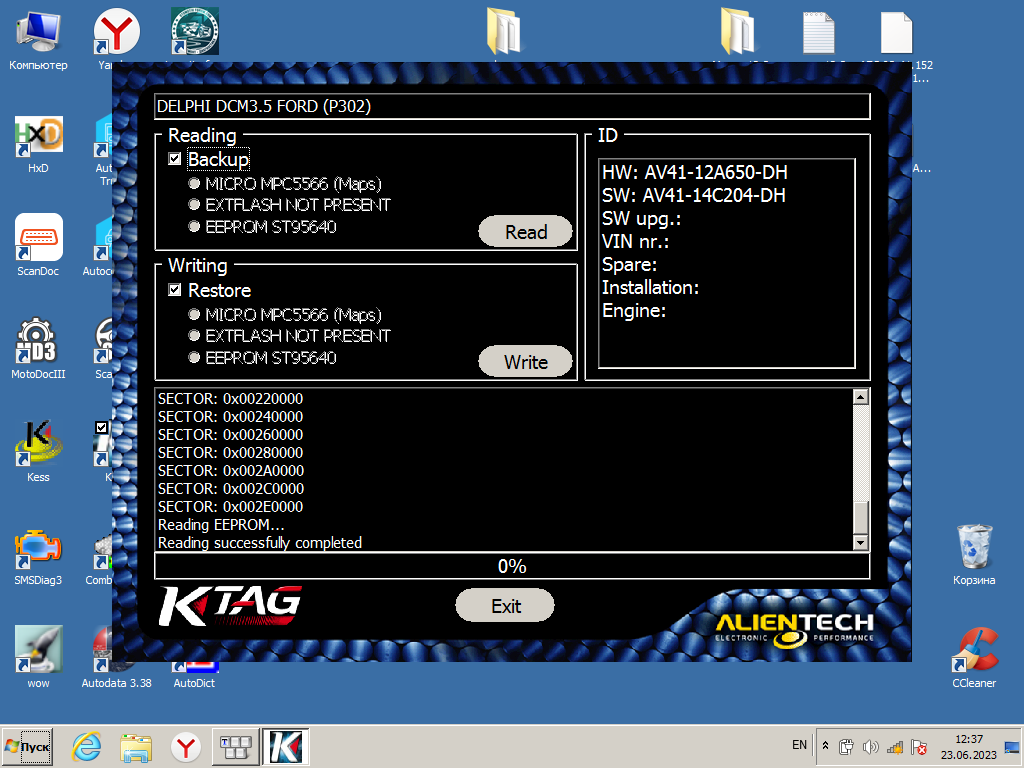Open SMSDiag3 engine diagnostic icon
The width and height of the screenshot is (1024, 768).
38,547
